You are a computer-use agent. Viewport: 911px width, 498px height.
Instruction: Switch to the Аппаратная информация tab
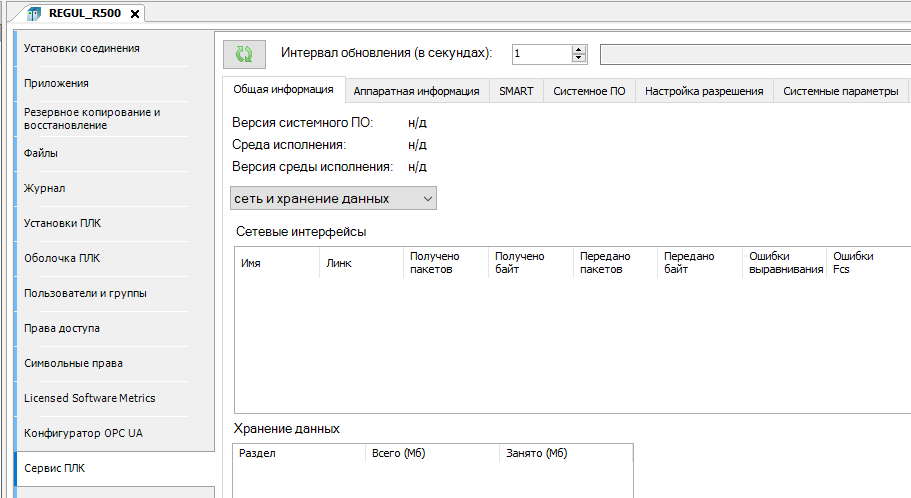tap(416, 91)
